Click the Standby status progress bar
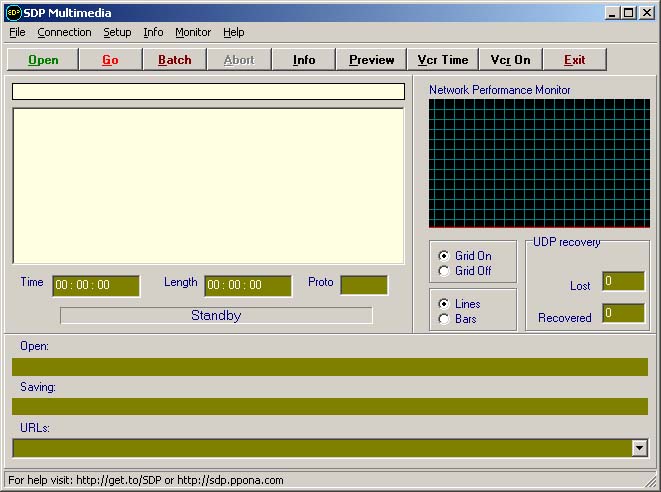This screenshot has width=661, height=492. [216, 315]
